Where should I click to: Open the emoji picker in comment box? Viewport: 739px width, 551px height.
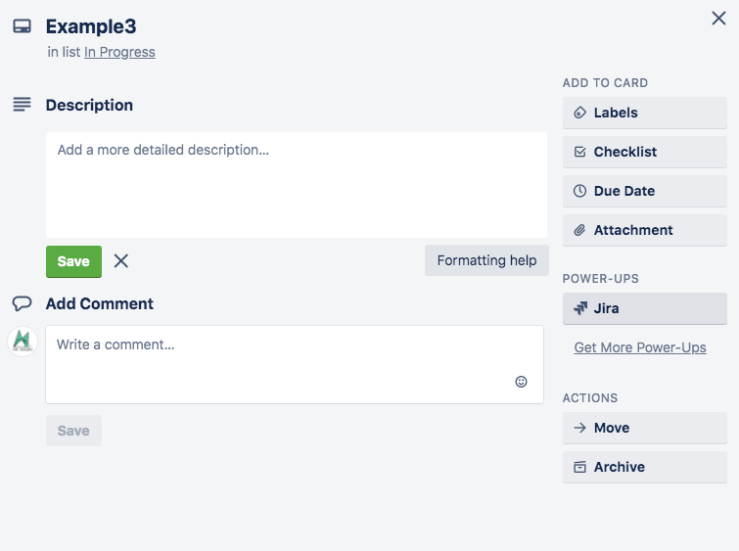(521, 381)
